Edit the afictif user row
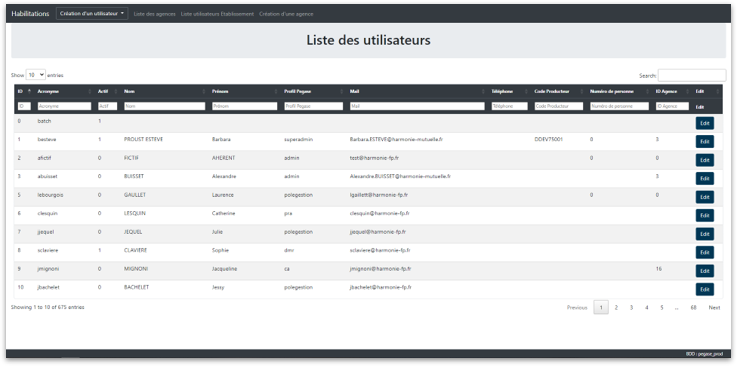Screen dimensions: 737x366 click(x=705, y=160)
